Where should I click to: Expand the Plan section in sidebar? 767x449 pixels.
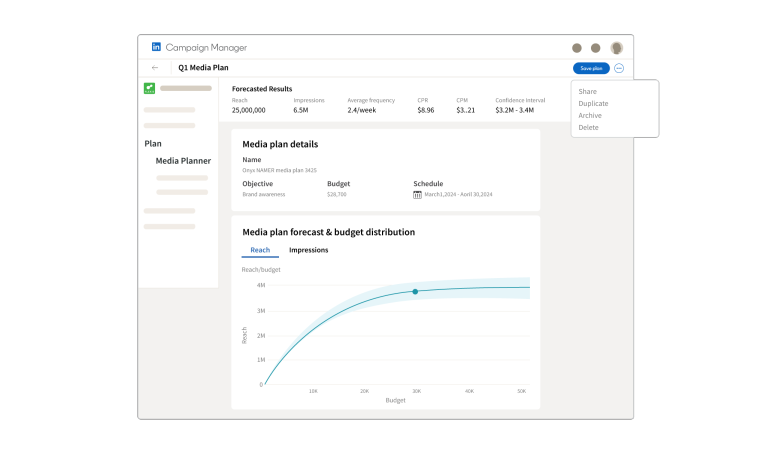coord(153,143)
